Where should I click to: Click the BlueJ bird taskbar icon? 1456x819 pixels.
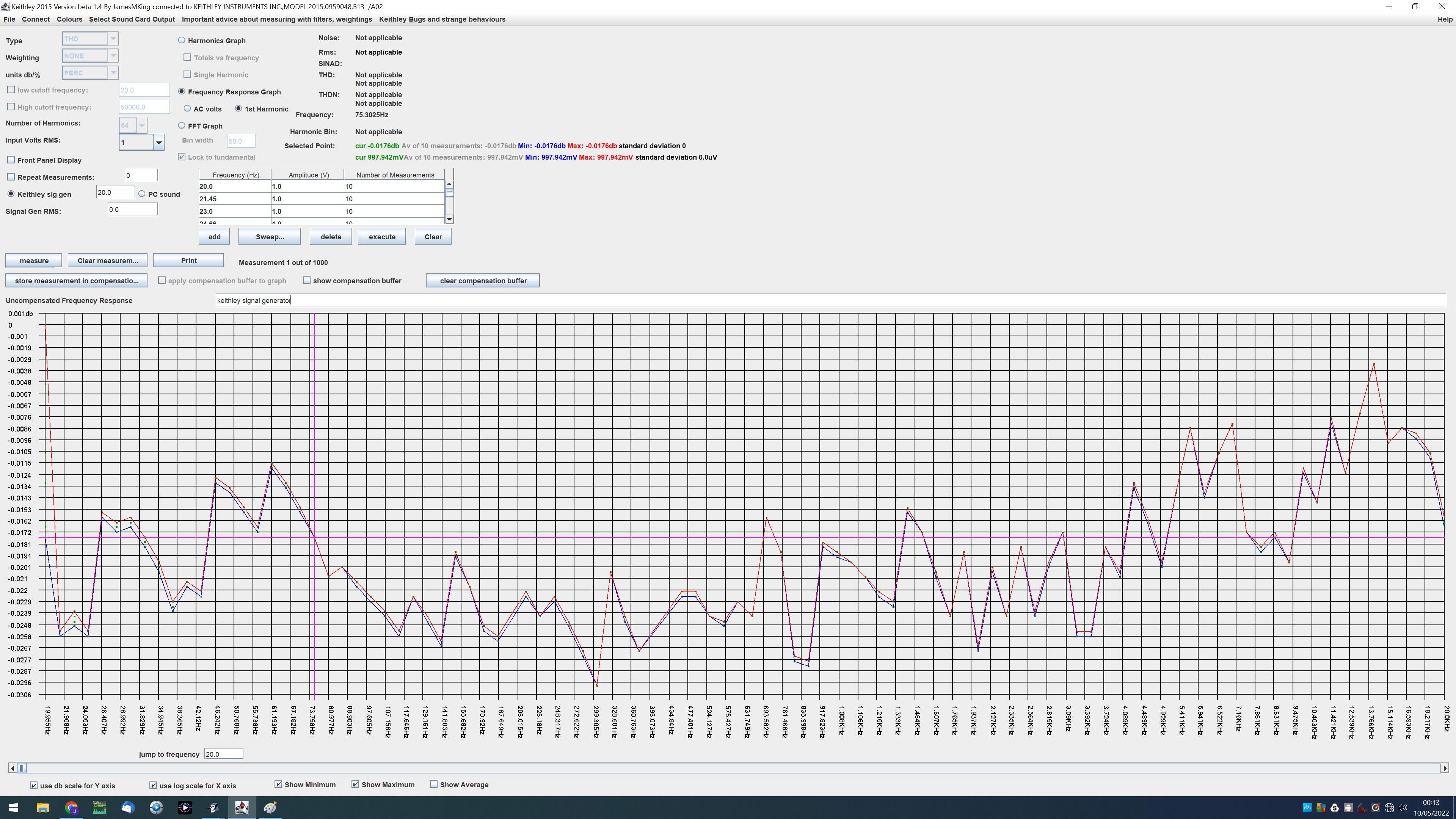[x=213, y=807]
